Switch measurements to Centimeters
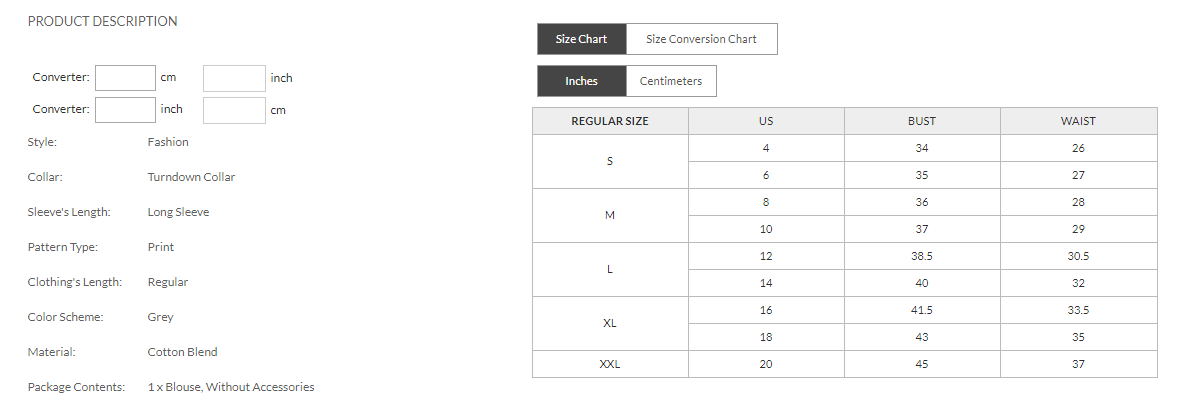 point(671,81)
